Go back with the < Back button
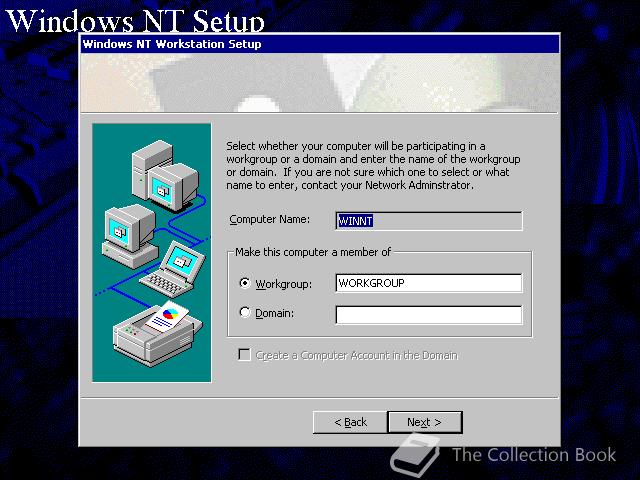 [350, 422]
